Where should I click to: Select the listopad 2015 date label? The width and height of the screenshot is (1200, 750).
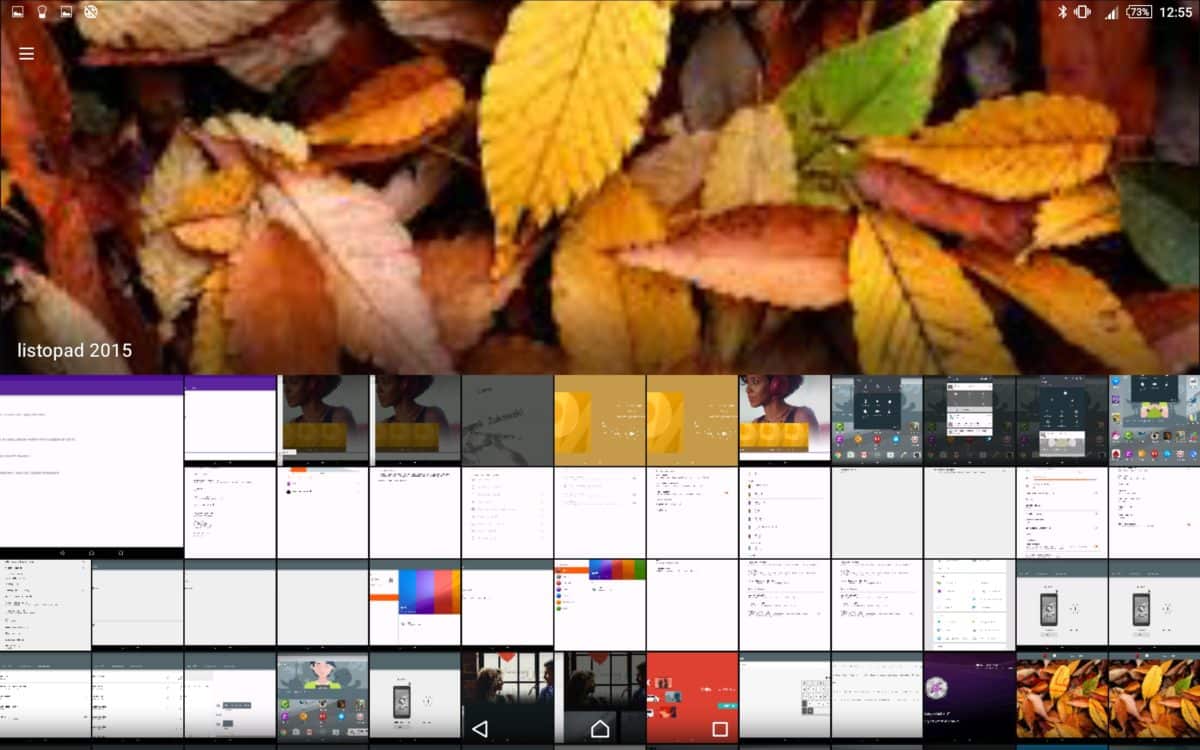pyautogui.click(x=75, y=351)
